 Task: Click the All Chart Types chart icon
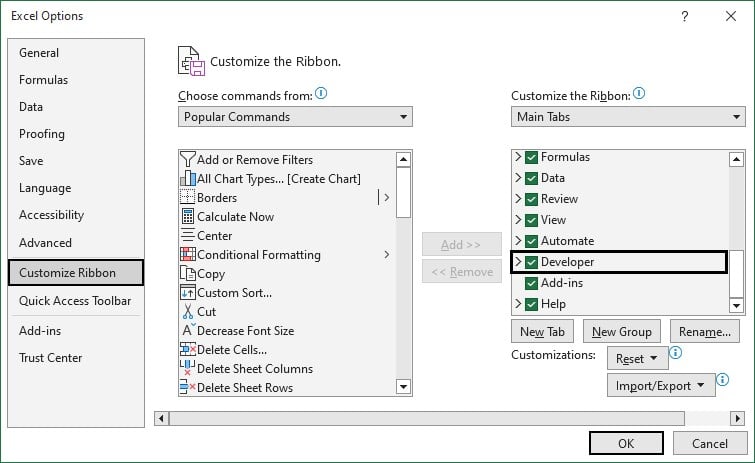click(x=187, y=179)
